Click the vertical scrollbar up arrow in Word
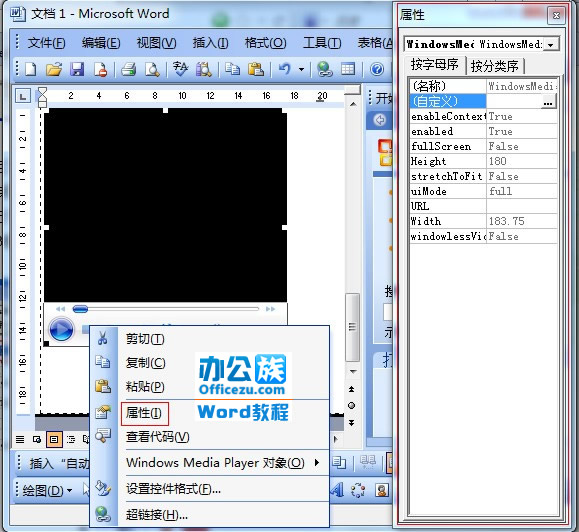The width and height of the screenshot is (579, 532). pyautogui.click(x=353, y=104)
